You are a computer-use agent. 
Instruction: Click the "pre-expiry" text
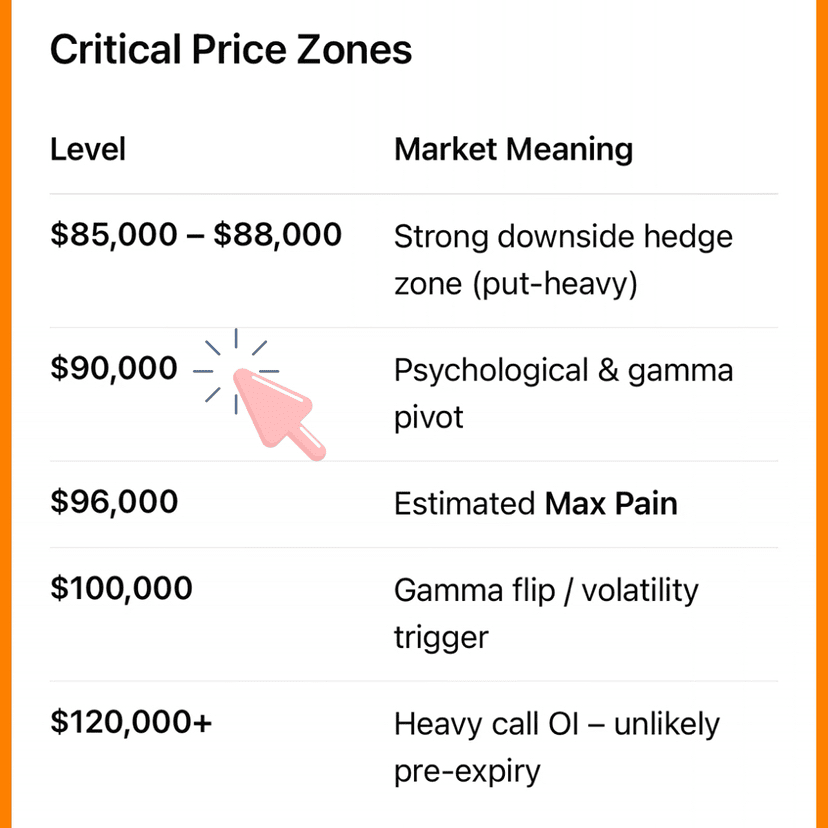[x=467, y=771]
